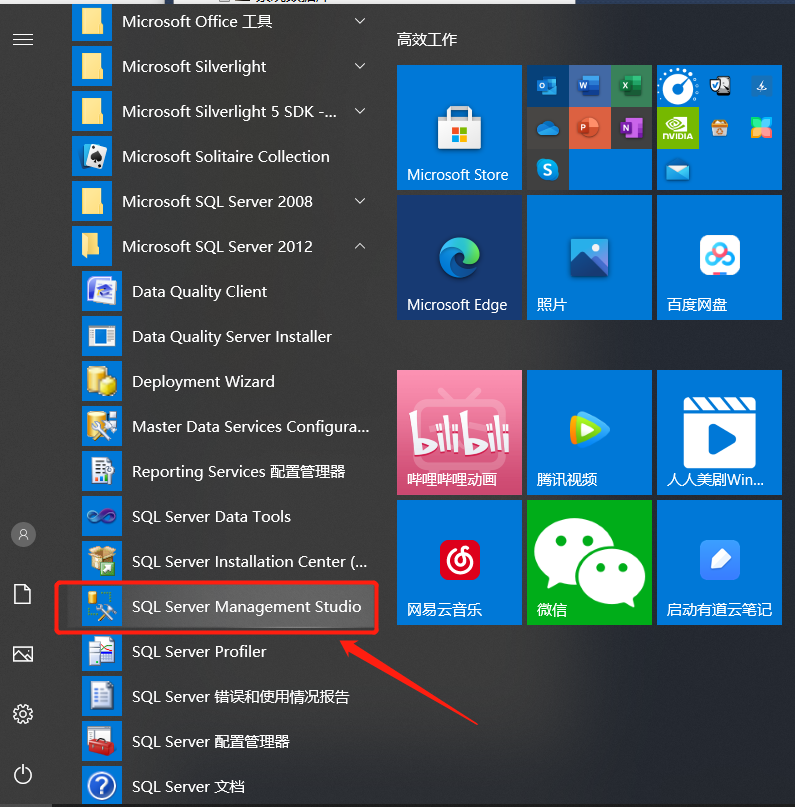Open SQL Server 错误和使用情况报告
The height and width of the screenshot is (807, 795).
click(220, 696)
